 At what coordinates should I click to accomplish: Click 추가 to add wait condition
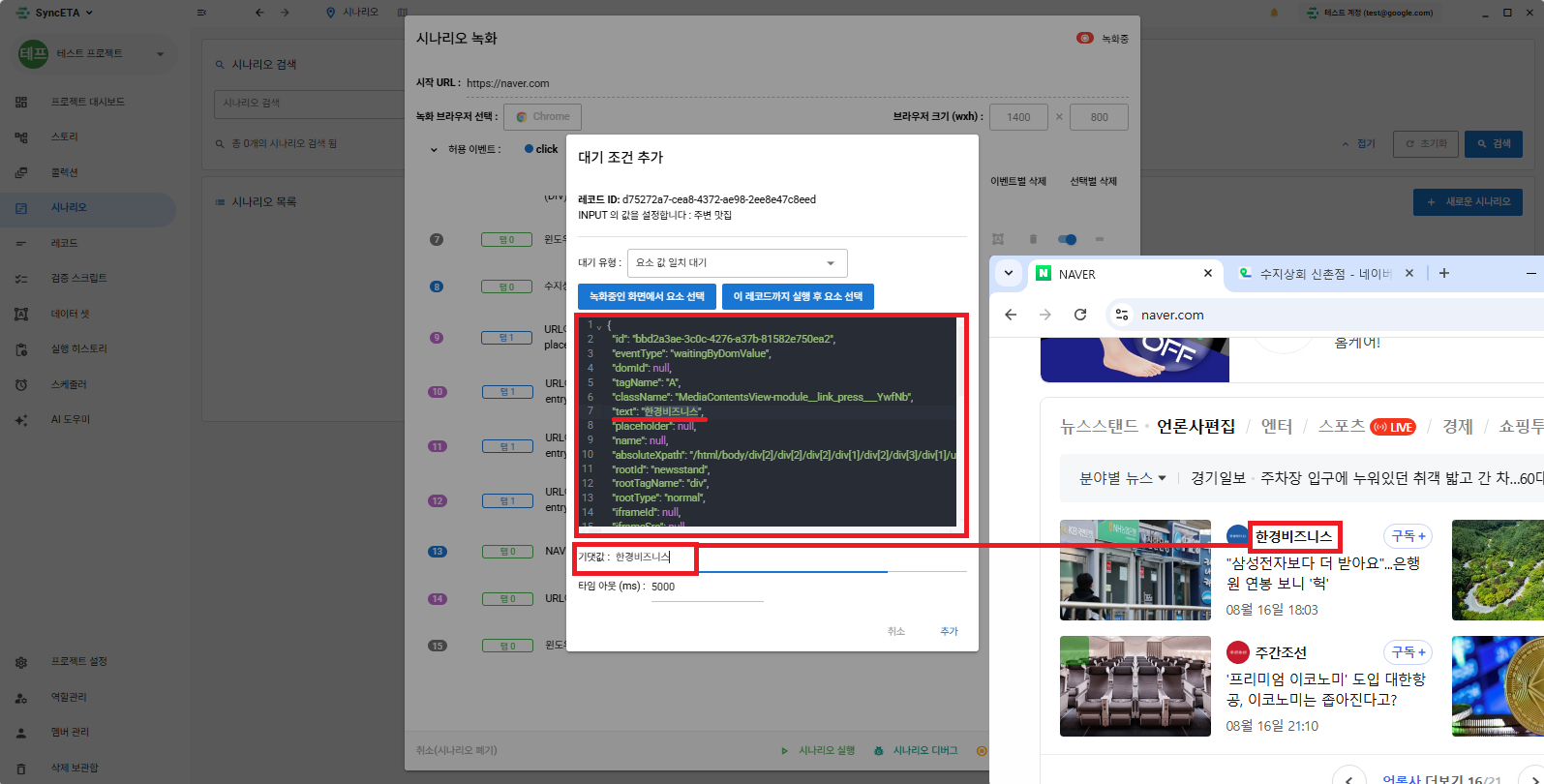(949, 631)
